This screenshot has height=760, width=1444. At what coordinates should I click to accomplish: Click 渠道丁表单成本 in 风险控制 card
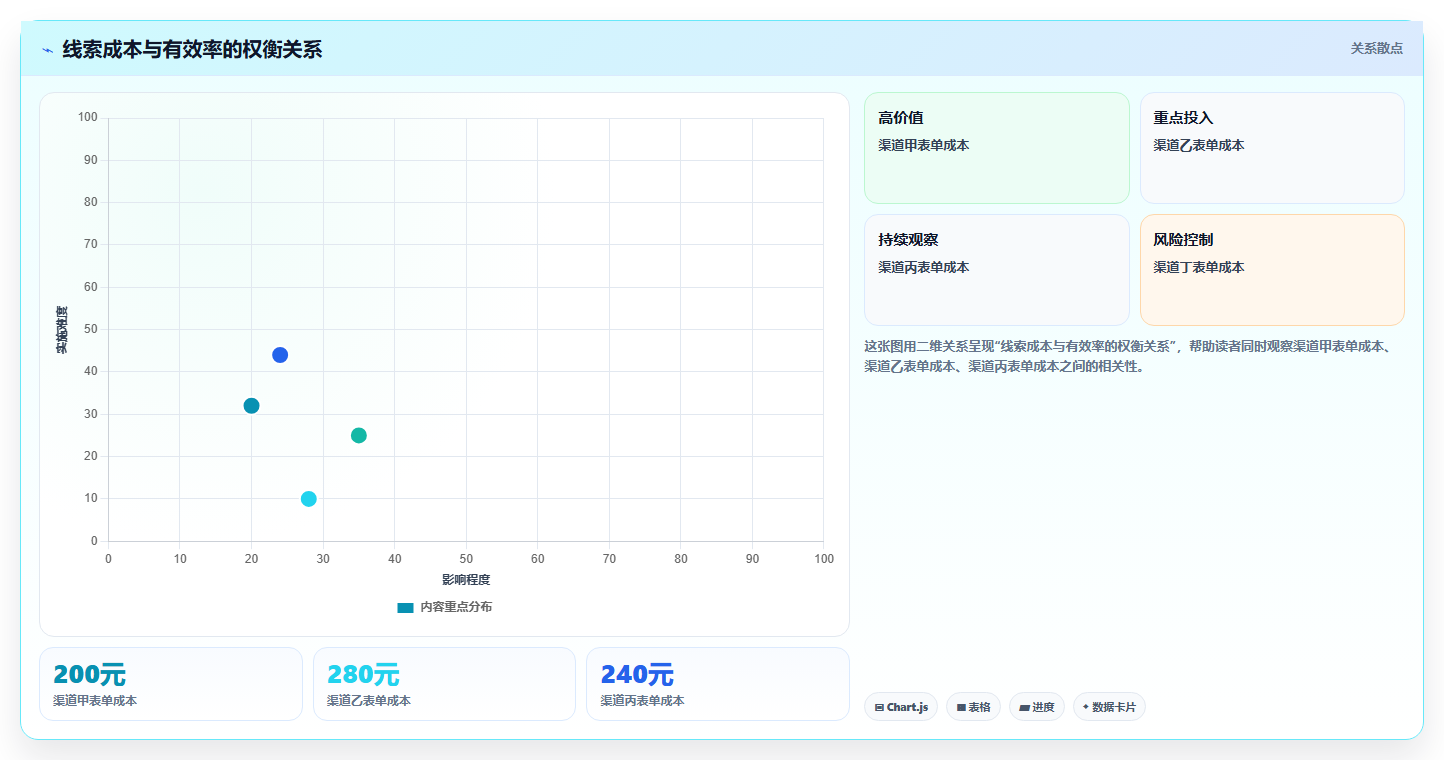coord(1199,267)
